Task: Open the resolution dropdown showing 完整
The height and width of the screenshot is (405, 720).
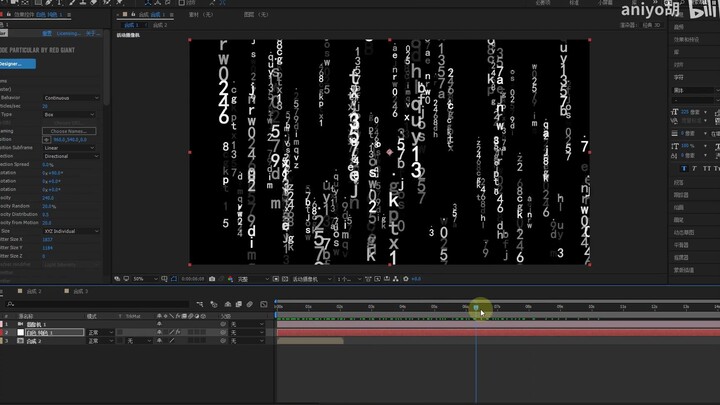Action: point(253,279)
